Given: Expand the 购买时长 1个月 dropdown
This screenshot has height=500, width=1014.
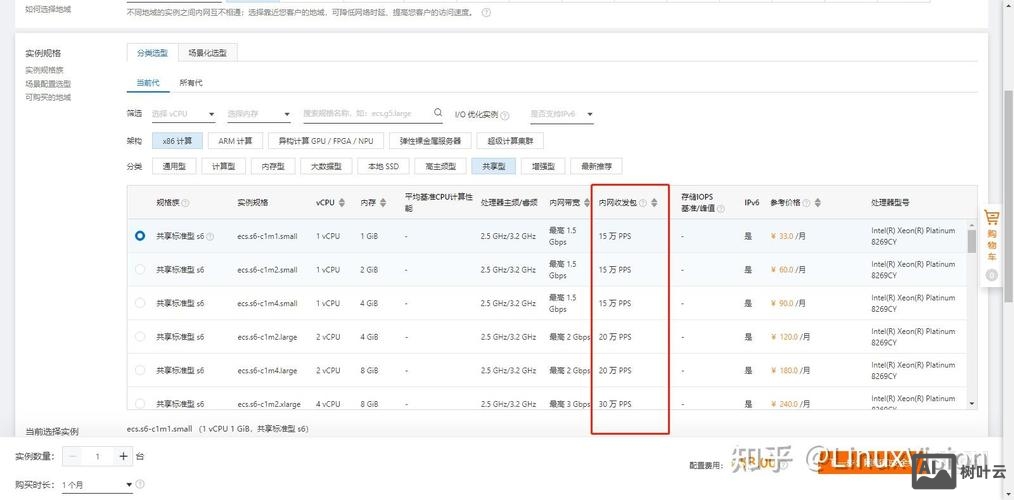Looking at the screenshot, I should [x=96, y=485].
